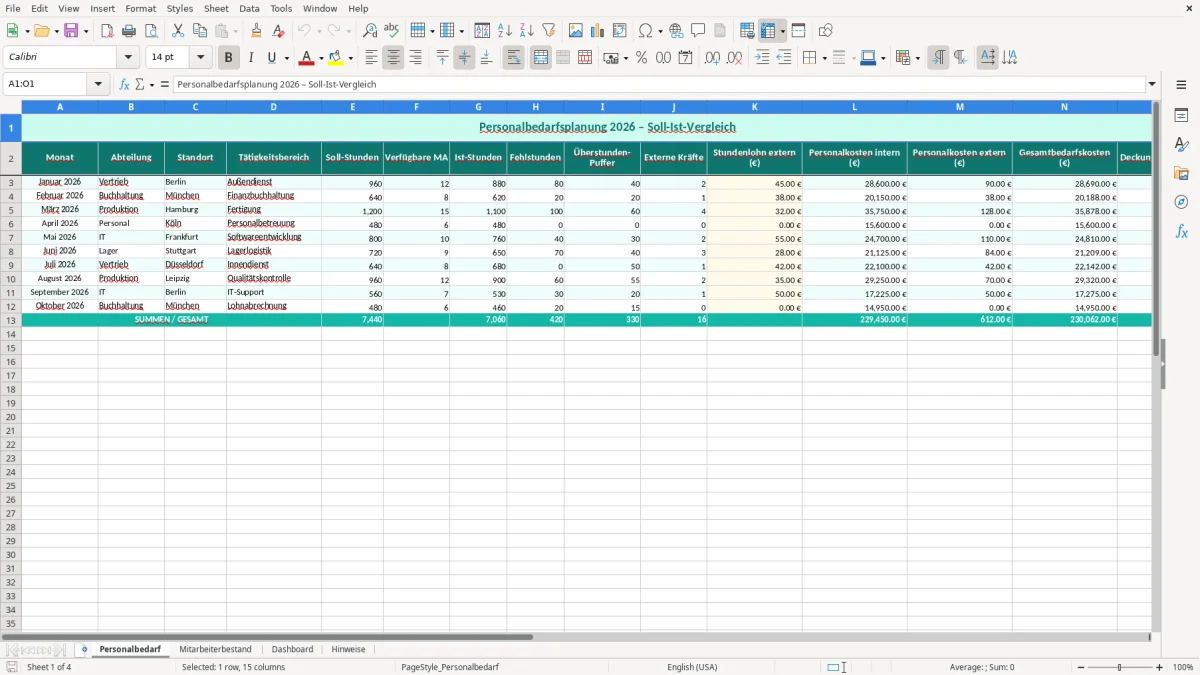Click Sort Descending icon
This screenshot has width=1200, height=675.
527,31
